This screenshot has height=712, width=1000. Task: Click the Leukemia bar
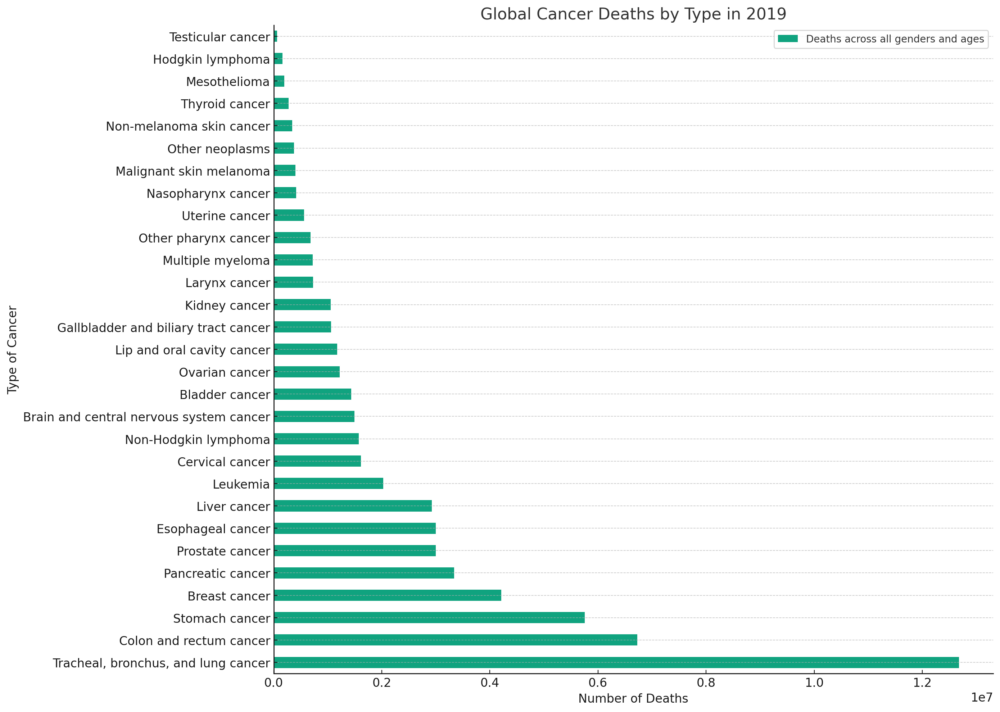(x=328, y=484)
